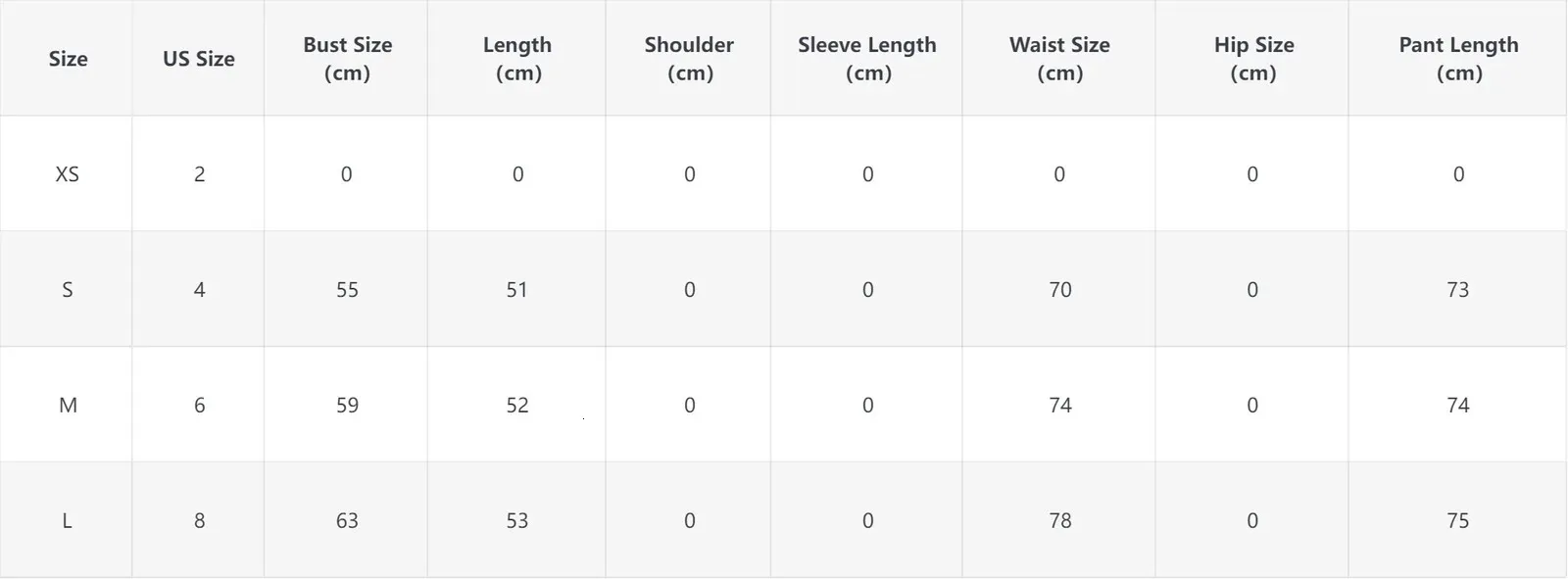The image size is (1568, 579).
Task: Click waist size value 70
Action: click(1060, 290)
